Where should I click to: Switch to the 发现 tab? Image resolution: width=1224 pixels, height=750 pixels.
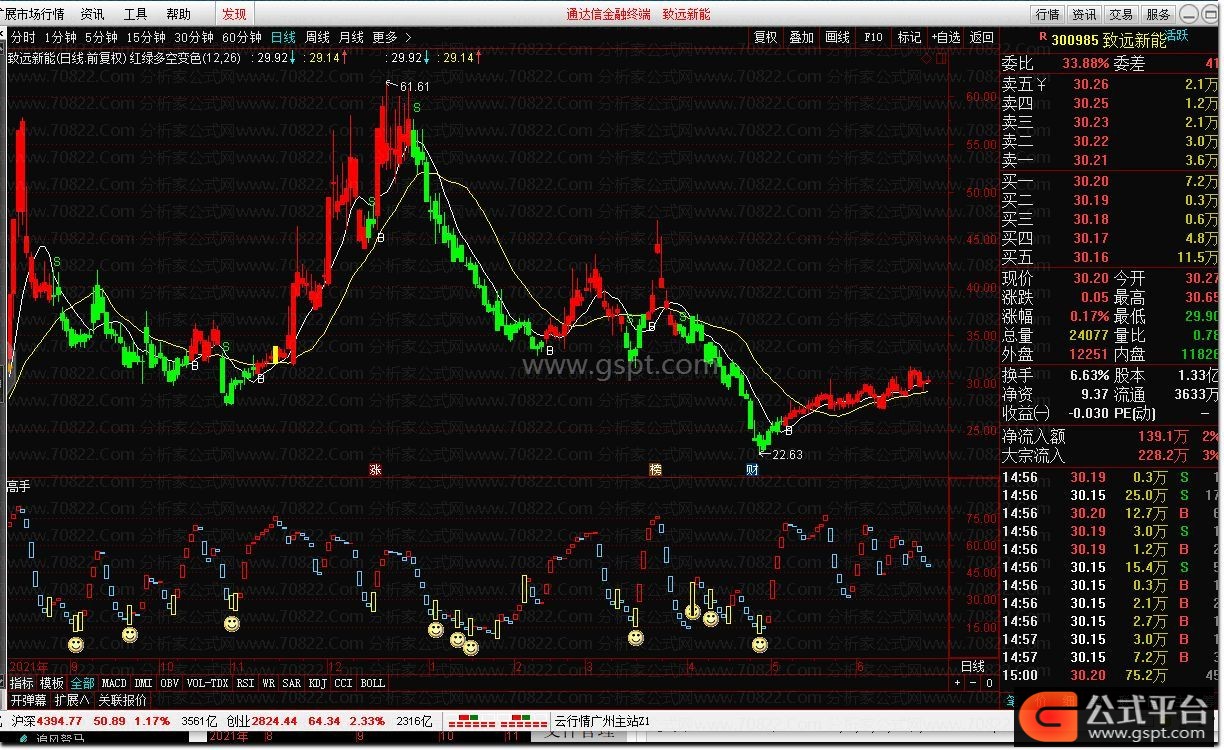234,14
